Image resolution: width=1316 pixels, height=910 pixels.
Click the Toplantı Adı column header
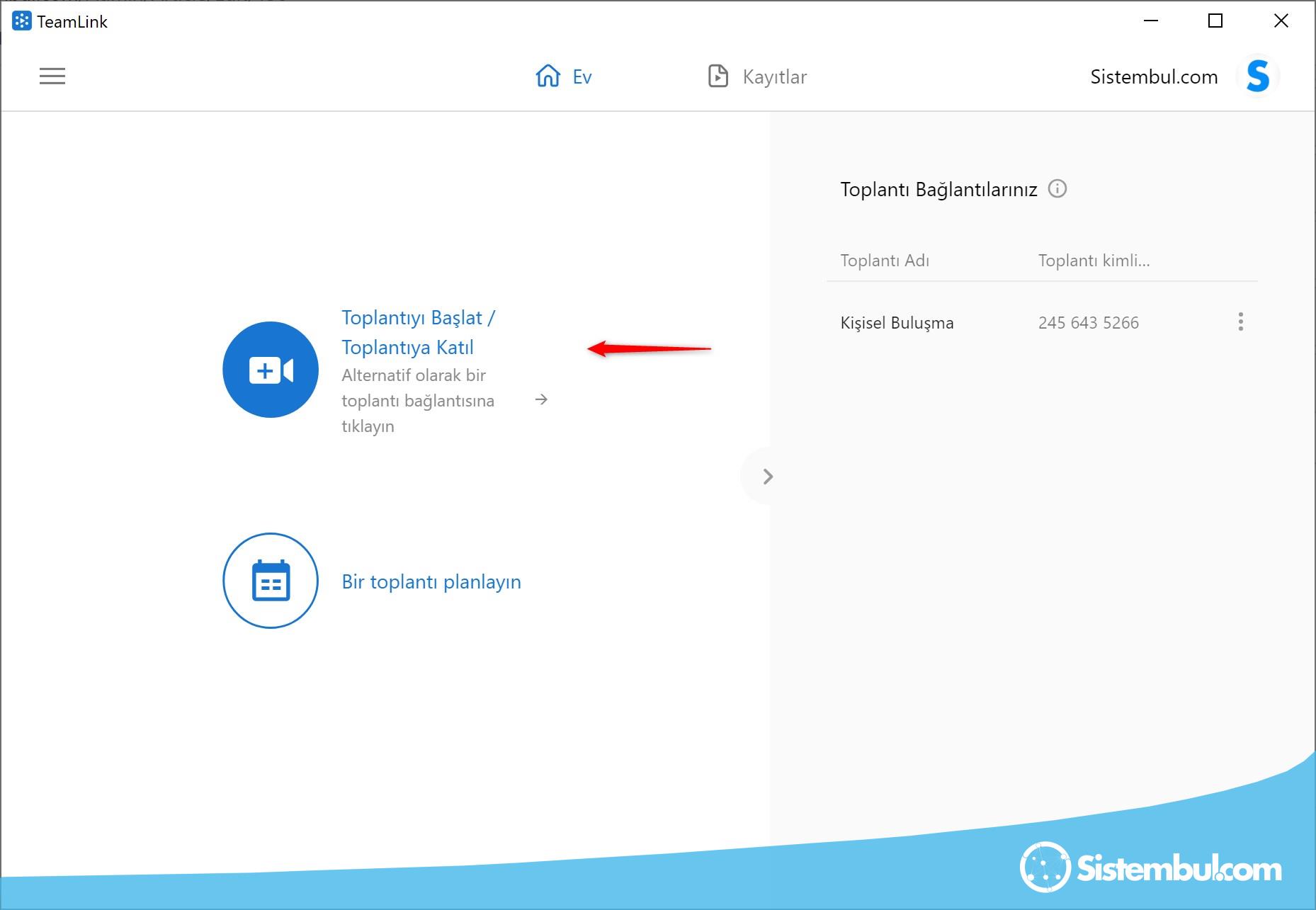tap(885, 261)
